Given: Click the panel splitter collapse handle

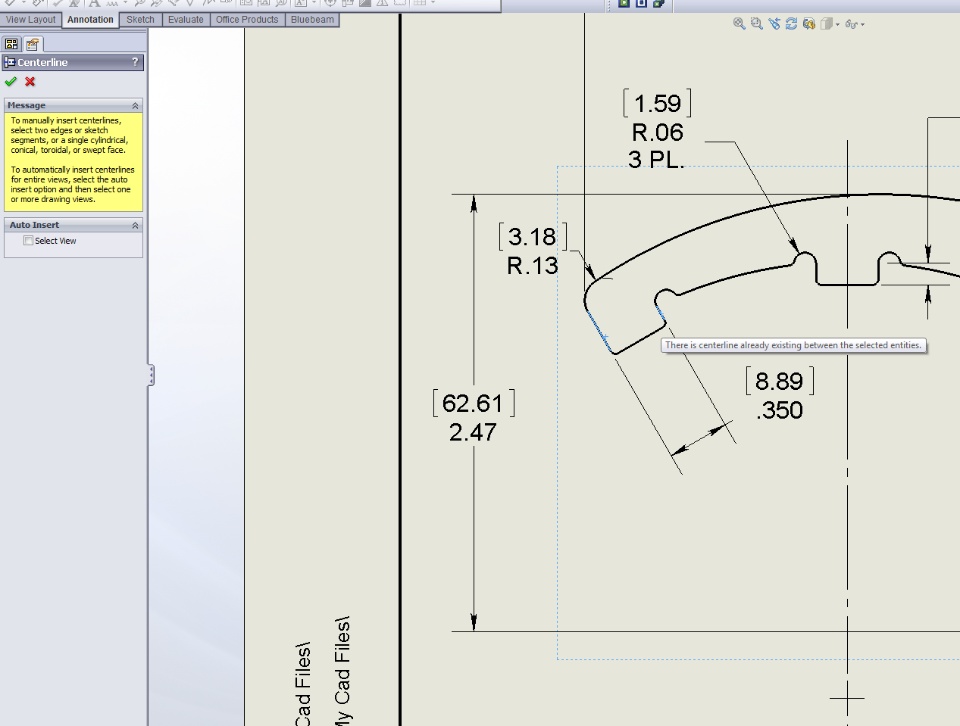Looking at the screenshot, I should tap(151, 375).
